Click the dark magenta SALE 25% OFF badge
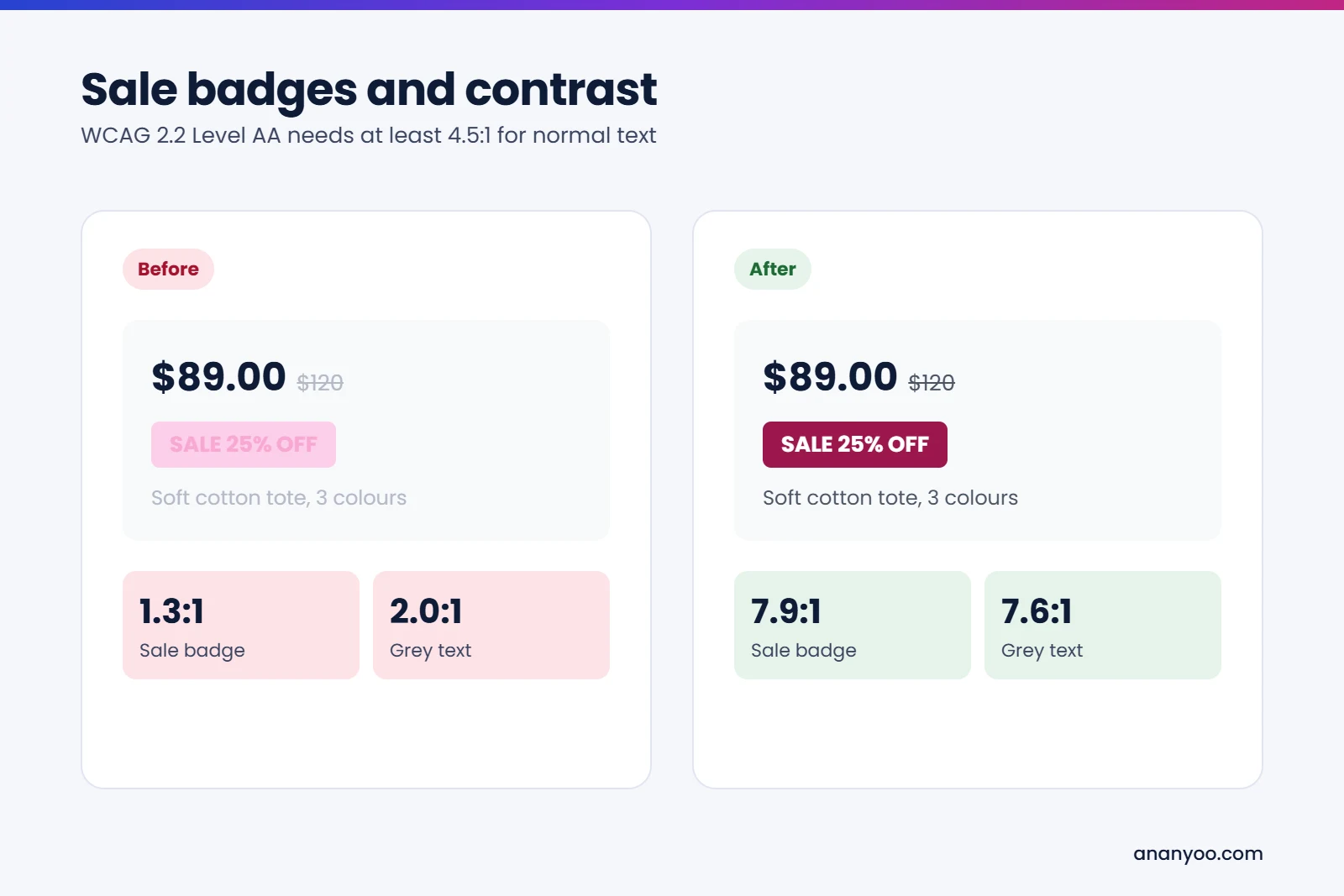Image resolution: width=1344 pixels, height=896 pixels. click(855, 444)
